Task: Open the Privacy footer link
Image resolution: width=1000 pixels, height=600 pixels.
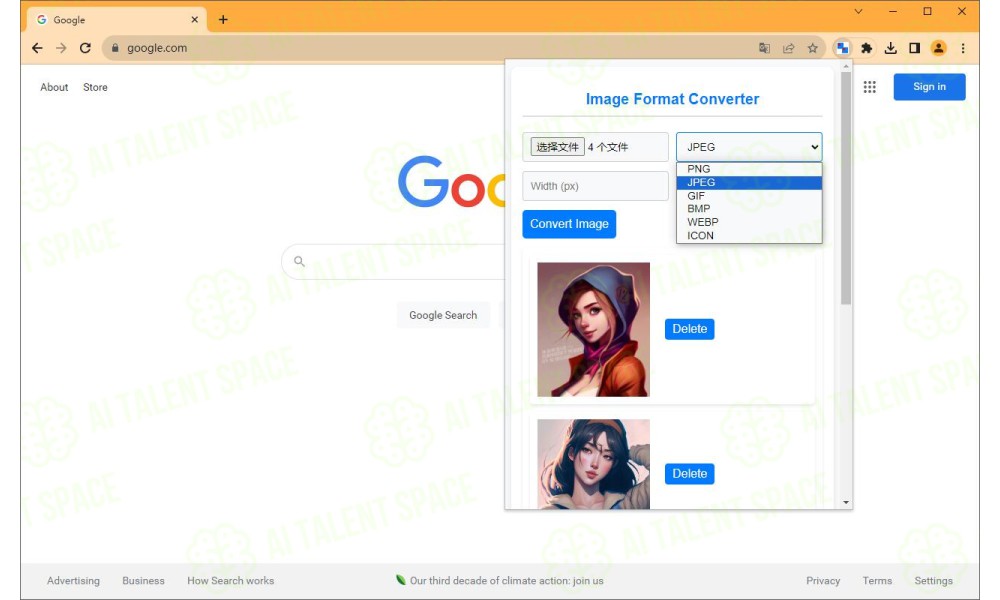Action: click(823, 581)
